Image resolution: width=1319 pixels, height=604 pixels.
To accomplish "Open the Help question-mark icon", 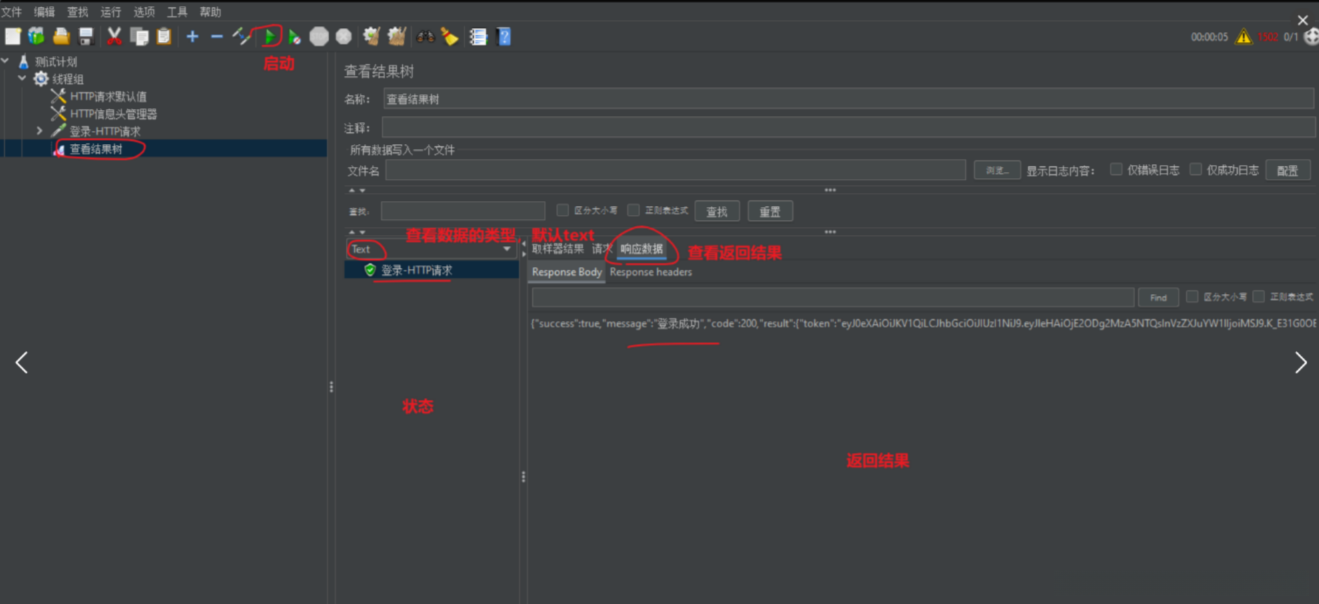I will click(504, 36).
